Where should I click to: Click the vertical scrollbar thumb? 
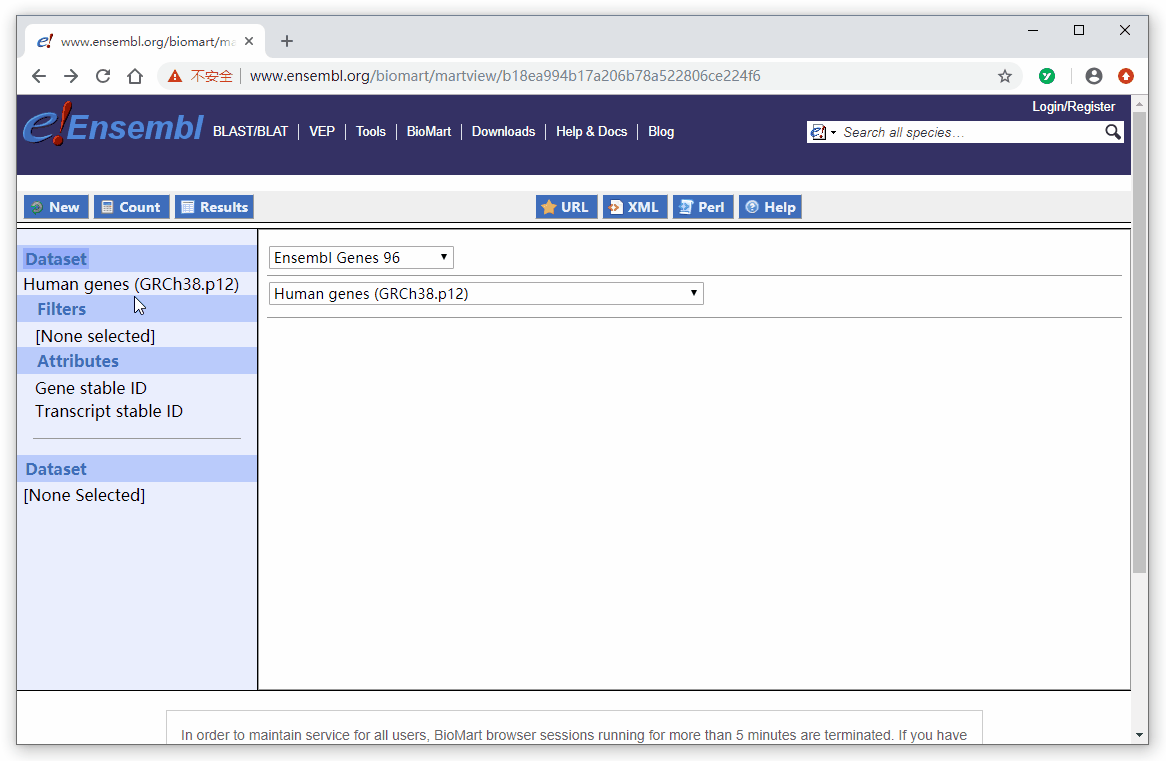[x=1139, y=342]
